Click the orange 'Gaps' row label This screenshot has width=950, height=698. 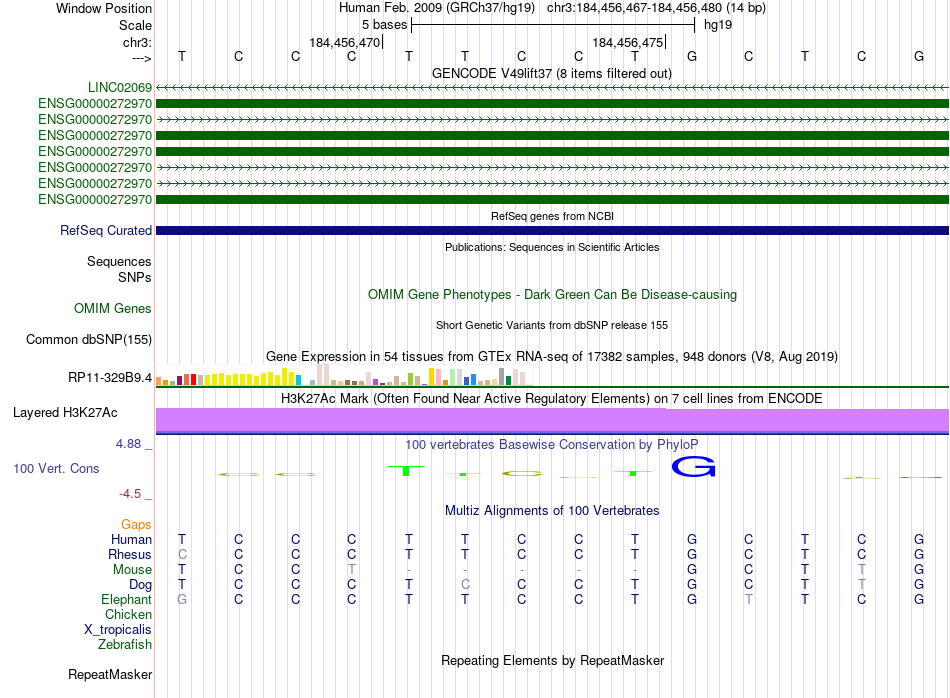(136, 524)
